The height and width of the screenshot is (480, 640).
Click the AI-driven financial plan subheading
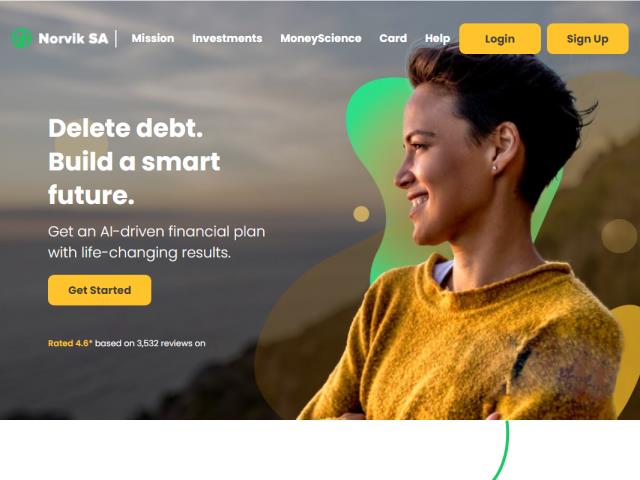click(157, 242)
